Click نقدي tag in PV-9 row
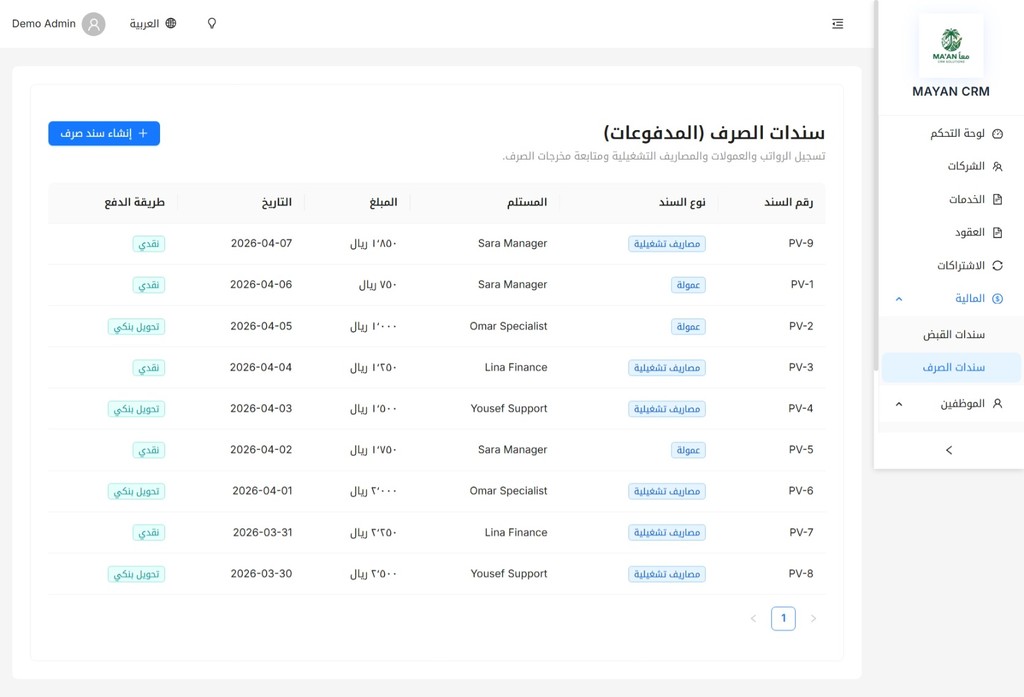The image size is (1024, 697). [x=149, y=244]
